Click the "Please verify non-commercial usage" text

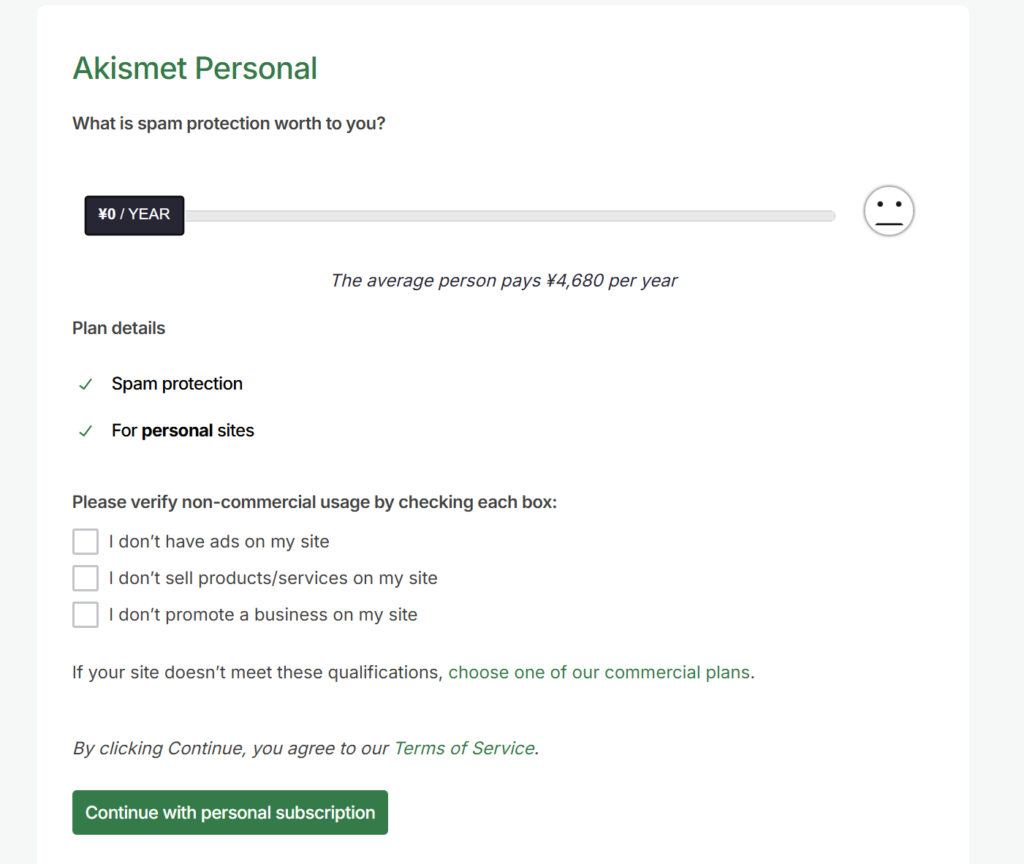(x=314, y=502)
